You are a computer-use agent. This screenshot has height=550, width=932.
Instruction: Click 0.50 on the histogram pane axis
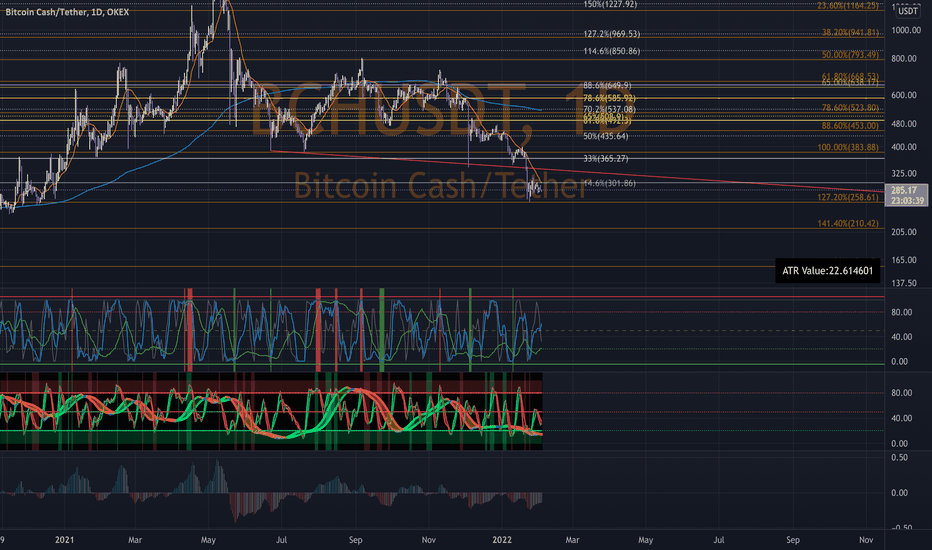coord(899,458)
